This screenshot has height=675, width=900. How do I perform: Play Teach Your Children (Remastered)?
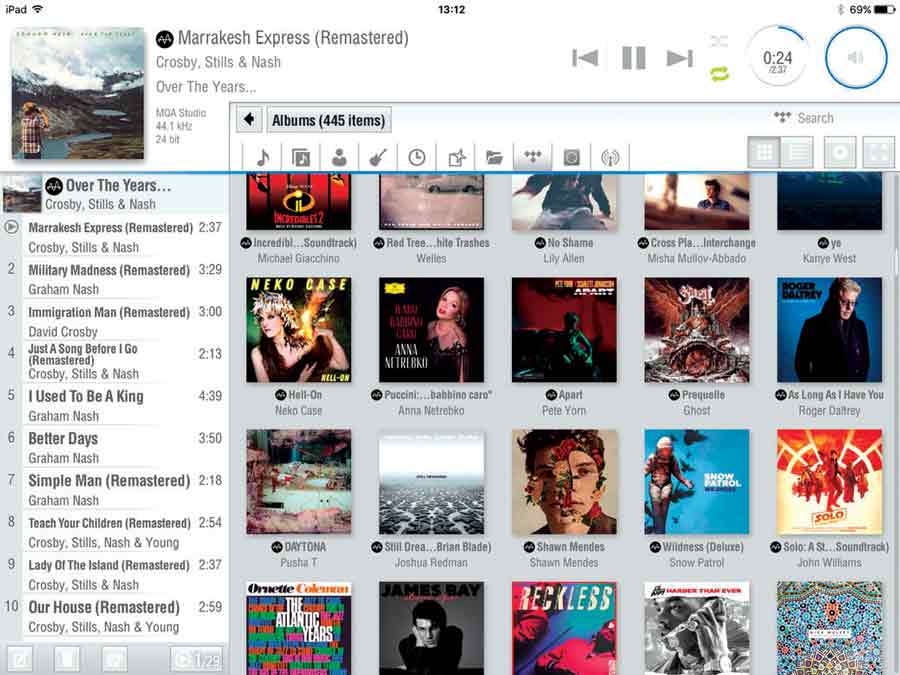(114, 532)
